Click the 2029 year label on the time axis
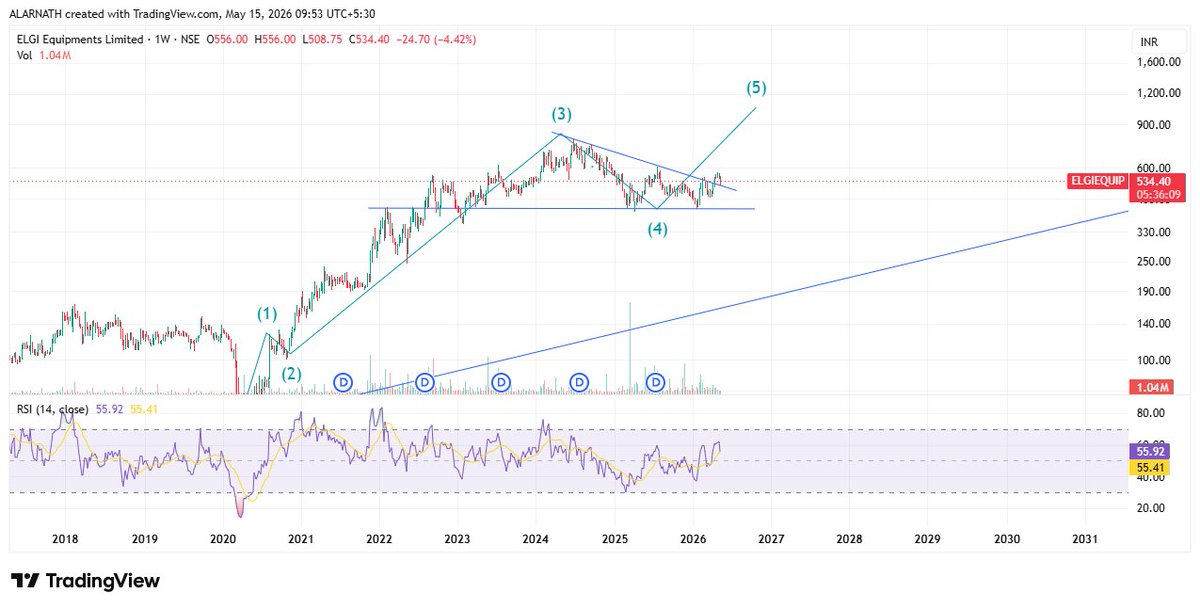 [928, 538]
